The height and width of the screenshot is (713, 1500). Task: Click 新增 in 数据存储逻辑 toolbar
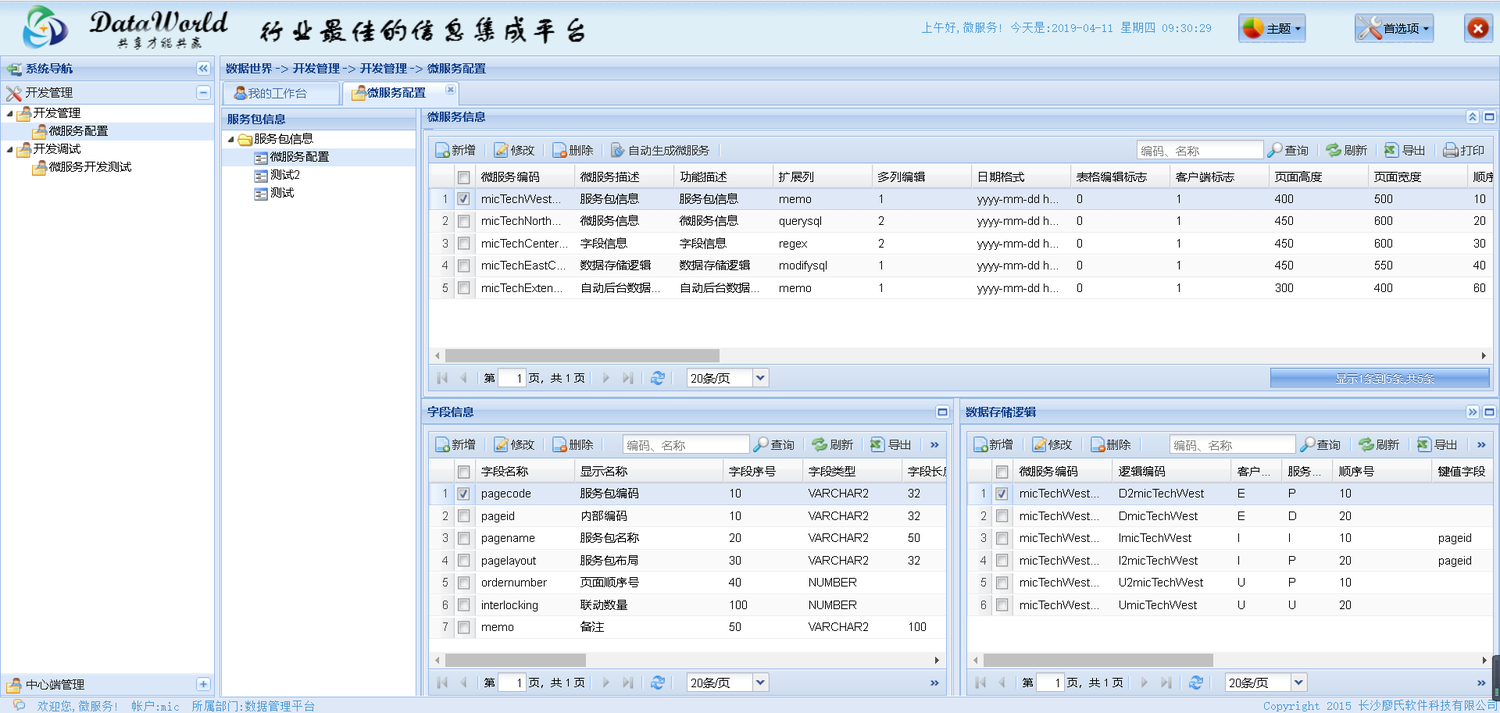click(994, 445)
